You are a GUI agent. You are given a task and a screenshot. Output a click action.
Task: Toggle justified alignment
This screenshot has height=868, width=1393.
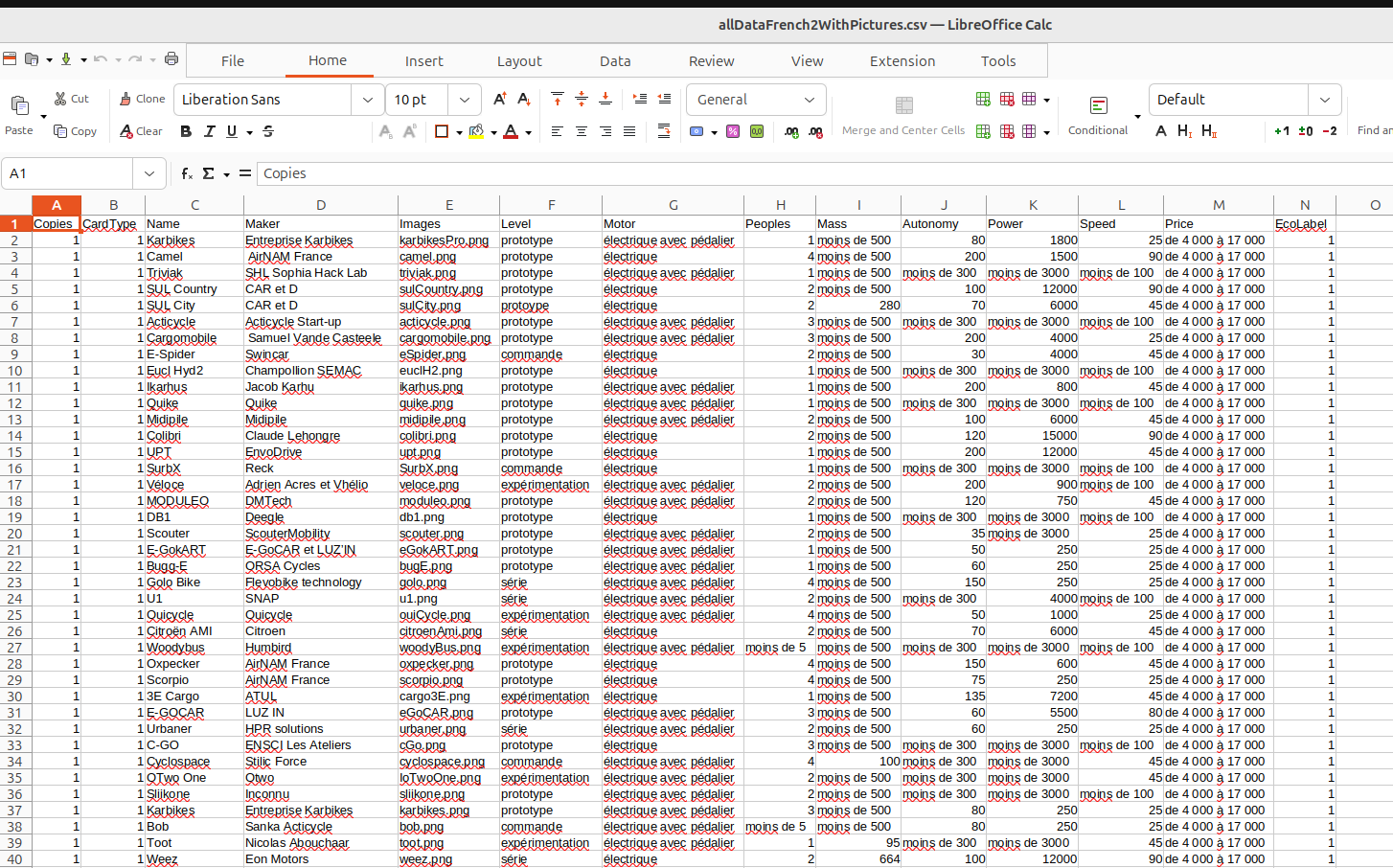tap(629, 131)
